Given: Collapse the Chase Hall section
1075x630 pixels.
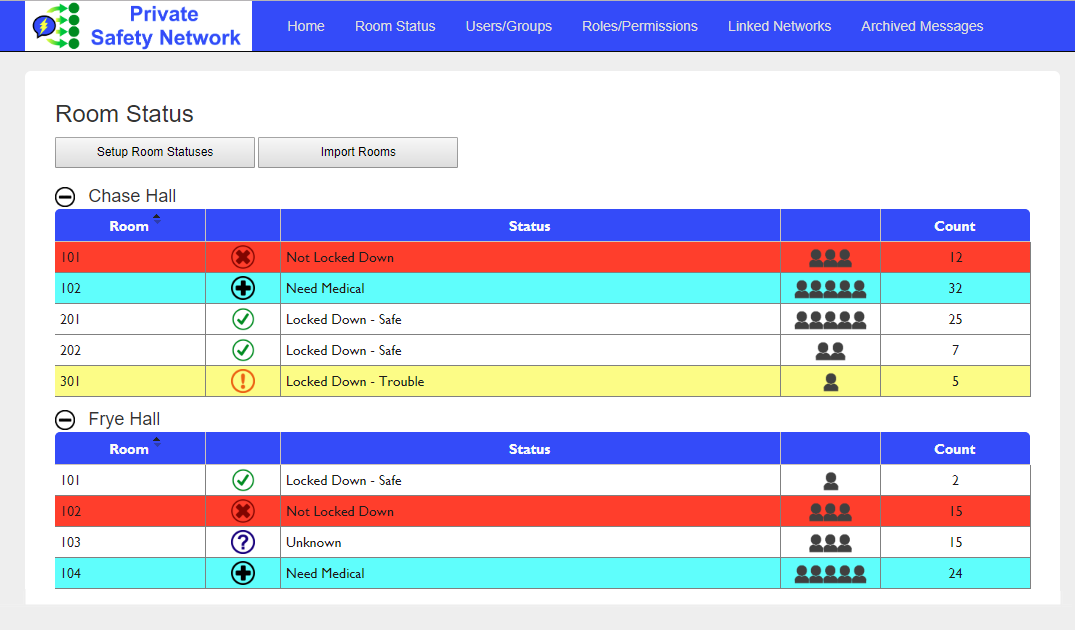Looking at the screenshot, I should point(65,197).
